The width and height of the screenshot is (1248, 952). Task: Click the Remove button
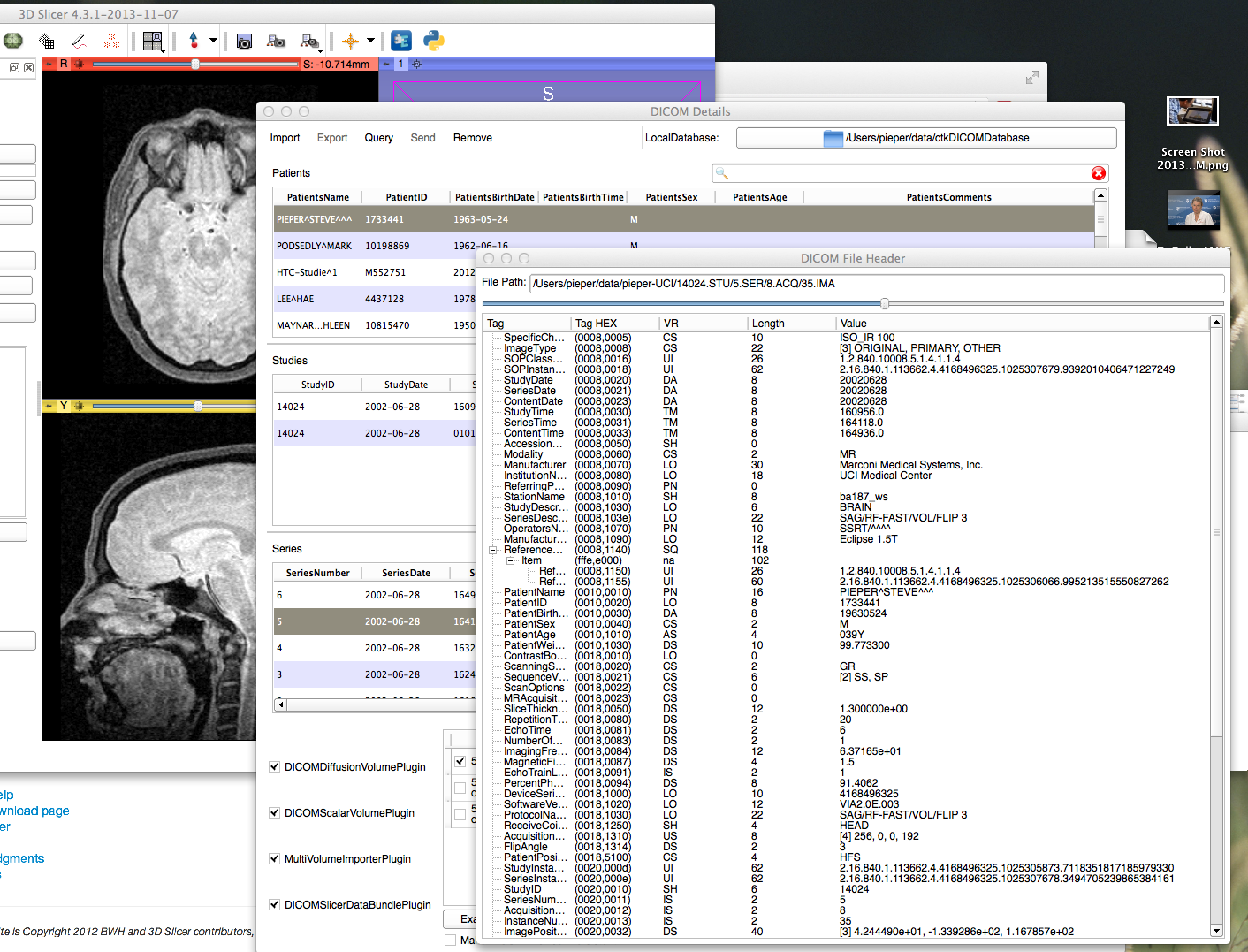472,138
